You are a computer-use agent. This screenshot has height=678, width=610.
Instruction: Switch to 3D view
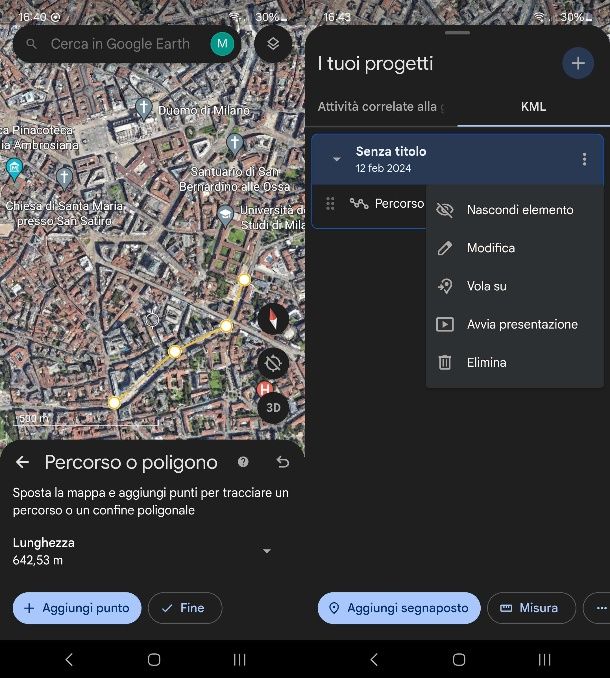[x=273, y=408]
